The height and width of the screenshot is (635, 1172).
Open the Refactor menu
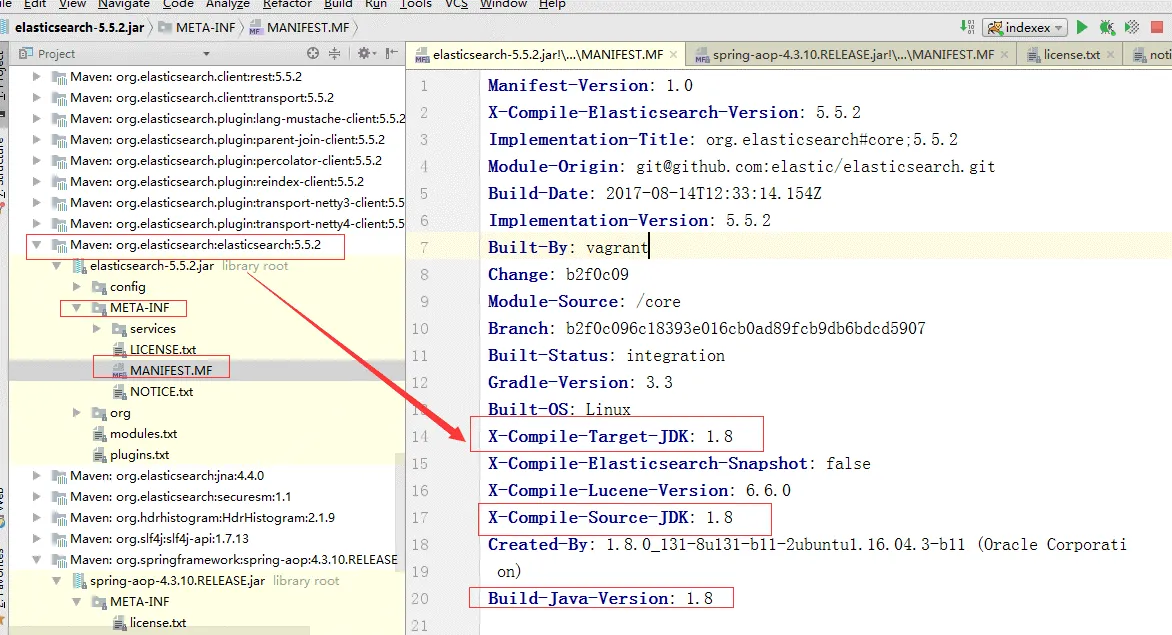pyautogui.click(x=286, y=4)
